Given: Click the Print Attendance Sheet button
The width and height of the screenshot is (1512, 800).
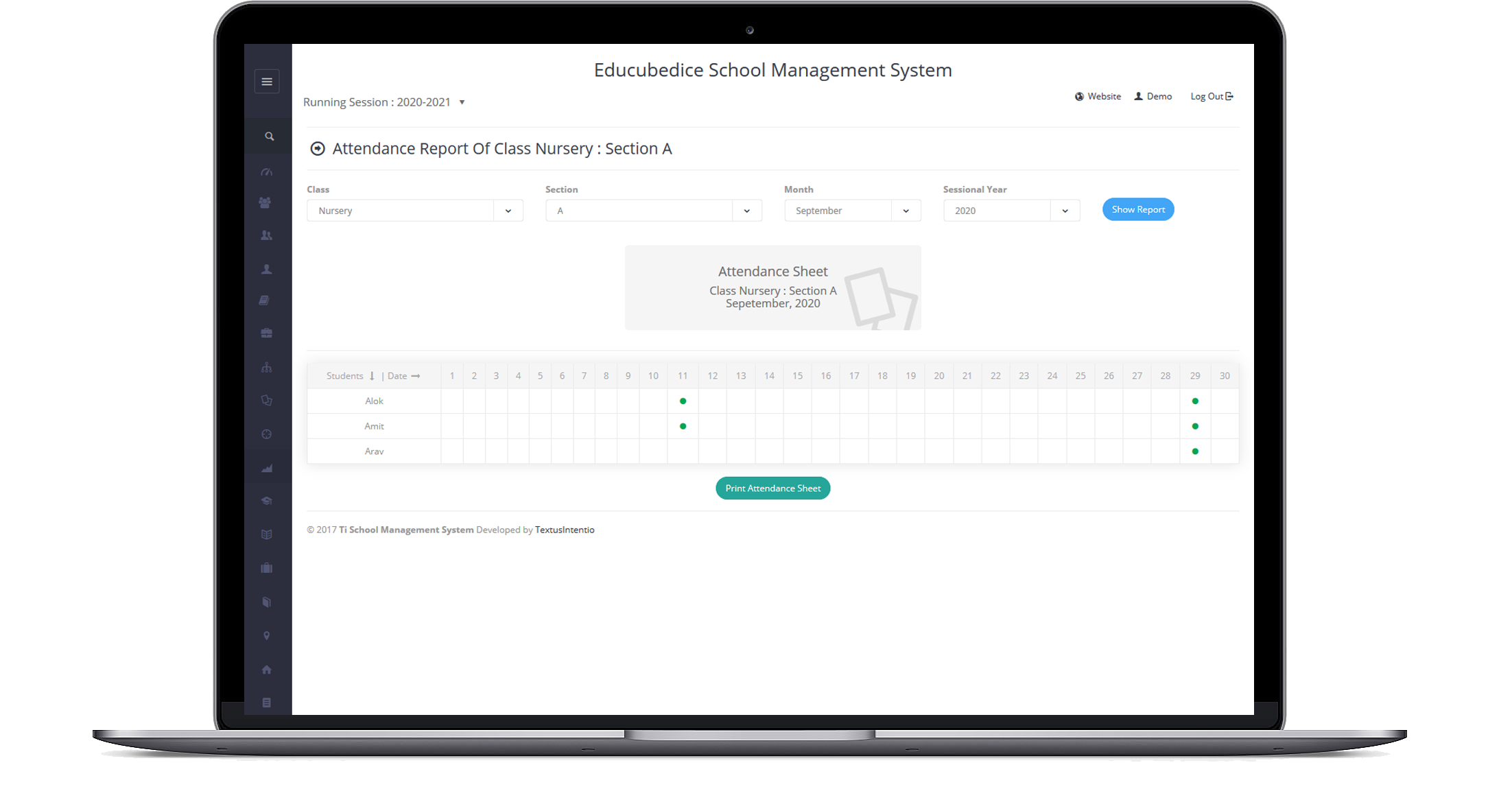Looking at the screenshot, I should (773, 489).
